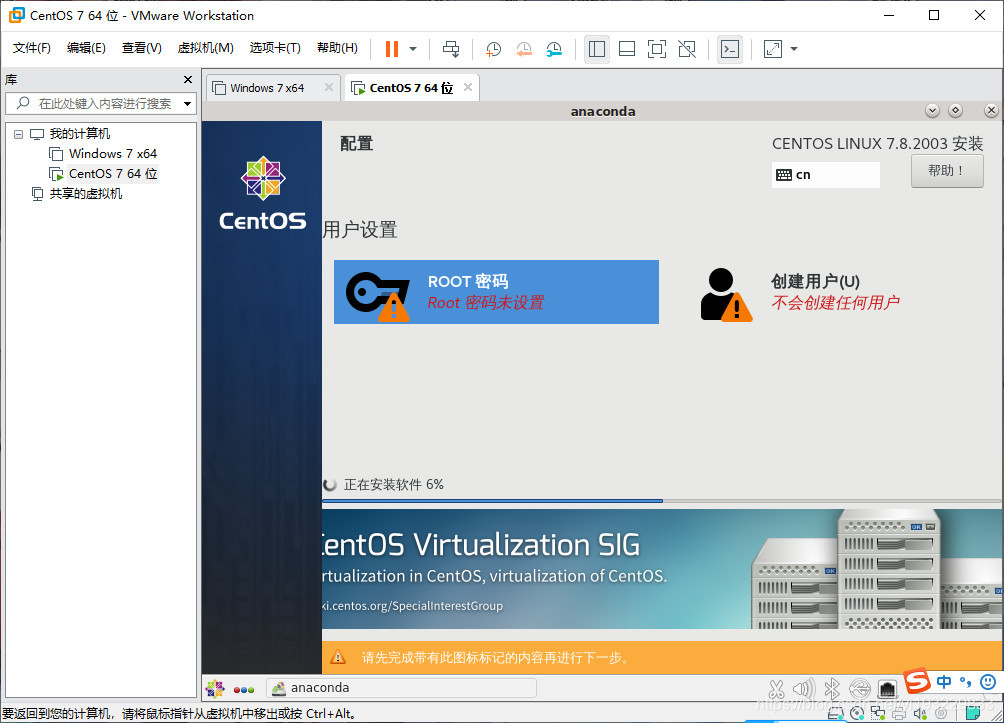1004x723 pixels.
Task: Take a snapshot of the virtual machine
Action: coord(493,49)
